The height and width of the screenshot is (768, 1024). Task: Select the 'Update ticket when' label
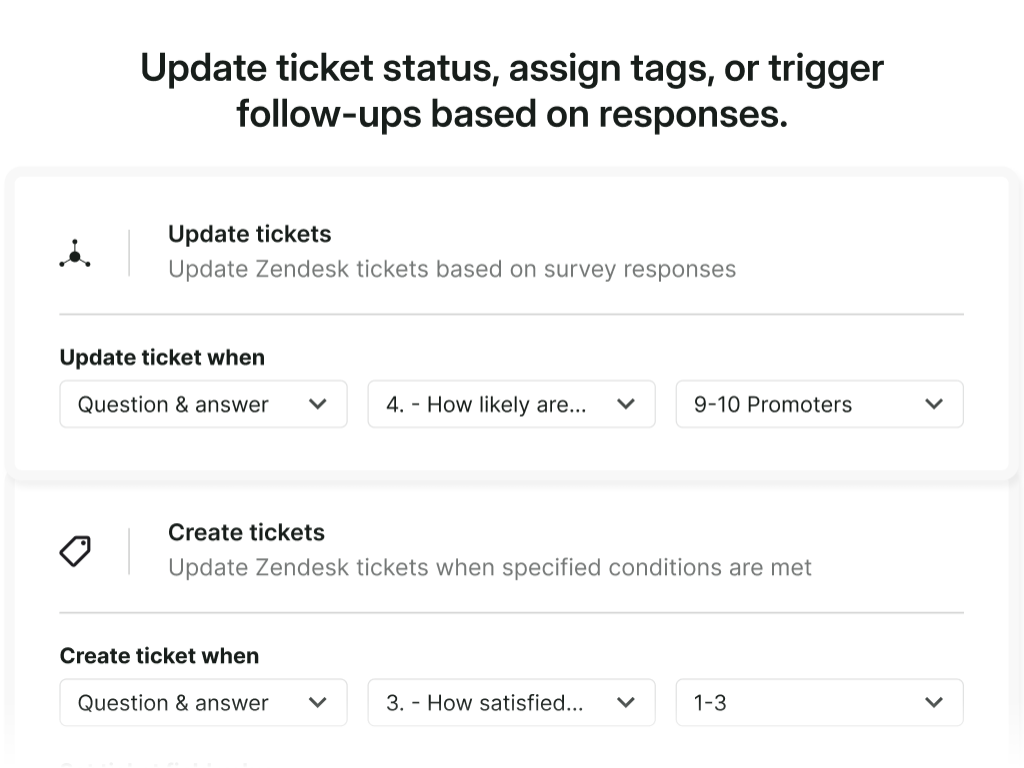click(162, 357)
